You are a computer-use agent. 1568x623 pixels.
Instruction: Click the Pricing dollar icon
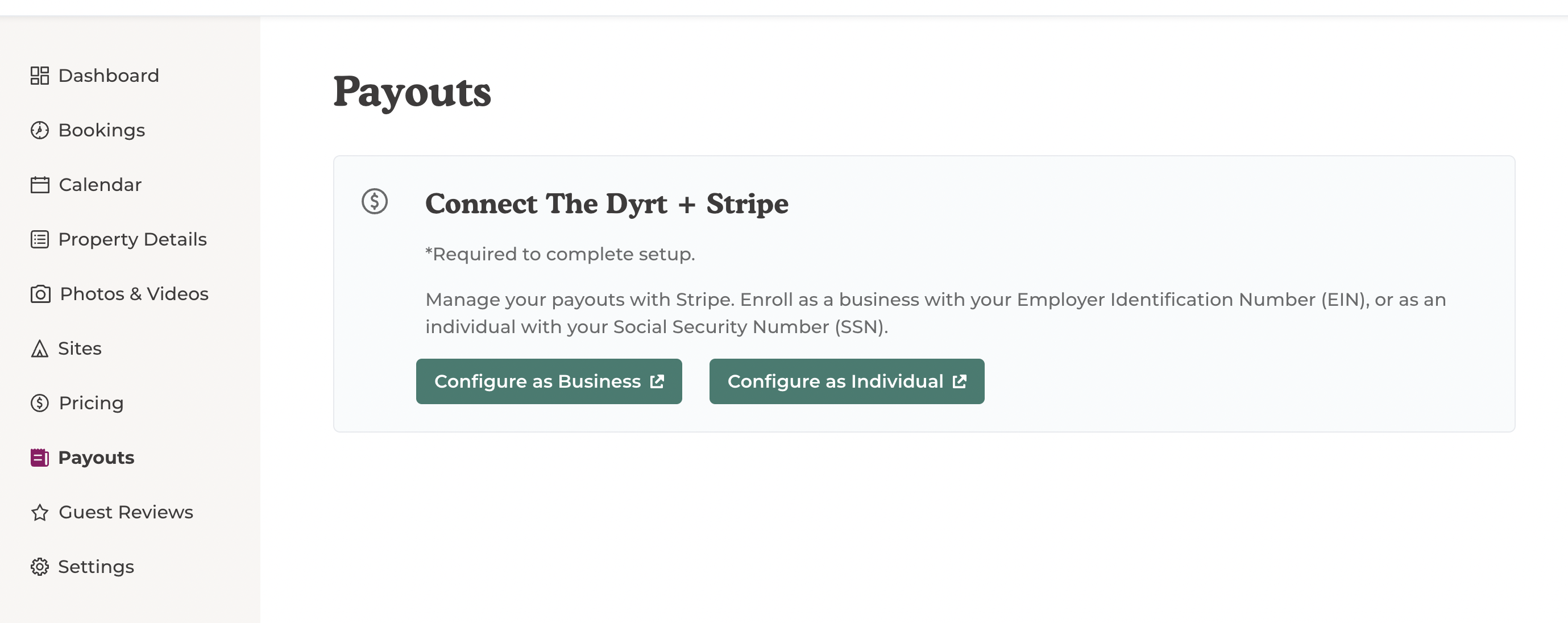pyautogui.click(x=40, y=403)
